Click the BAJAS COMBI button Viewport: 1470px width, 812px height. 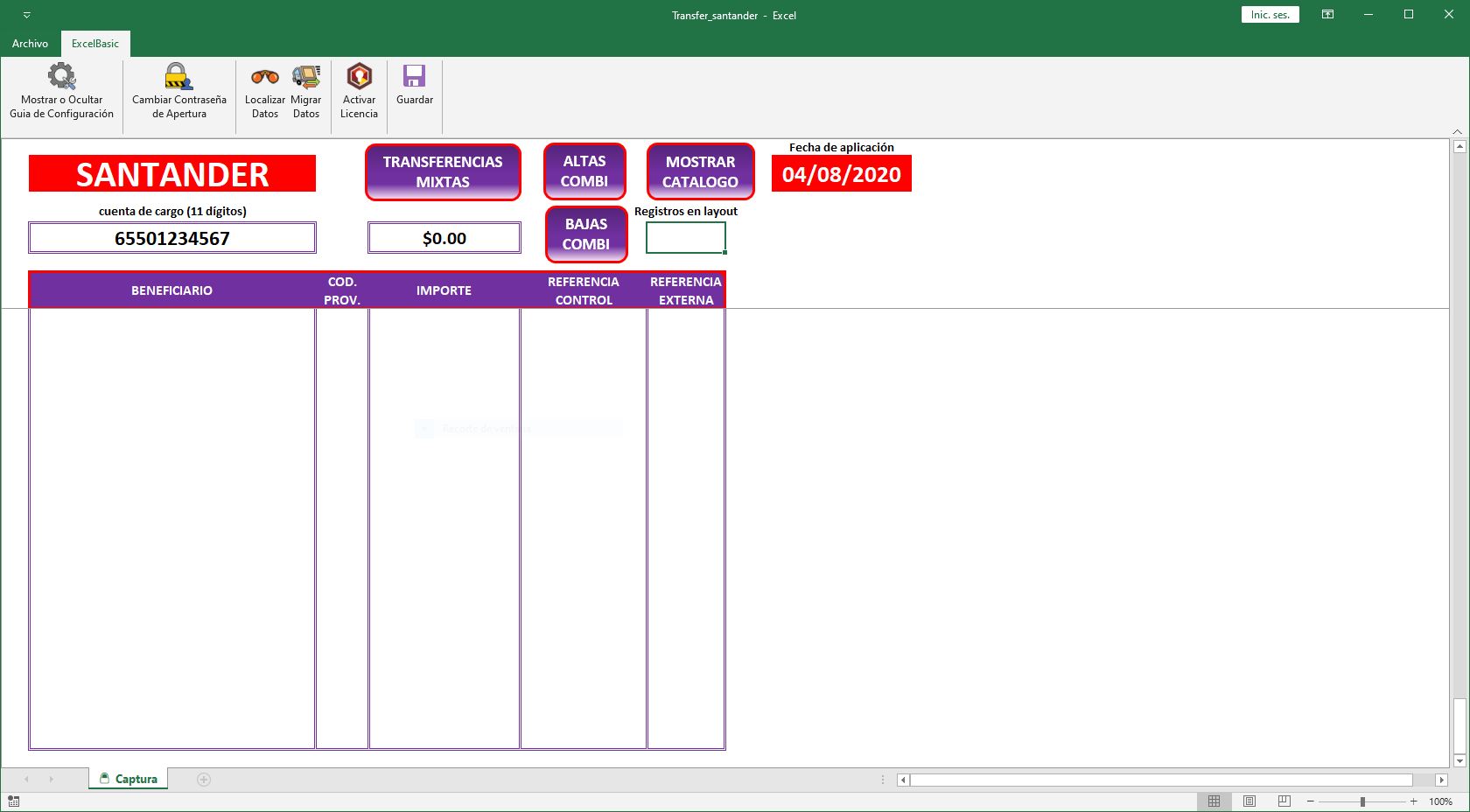click(x=586, y=234)
